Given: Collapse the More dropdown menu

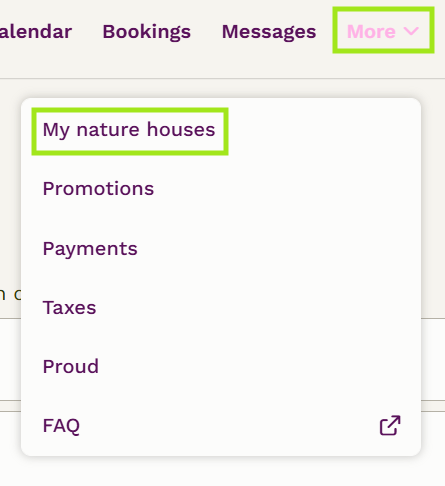Looking at the screenshot, I should 383,30.
